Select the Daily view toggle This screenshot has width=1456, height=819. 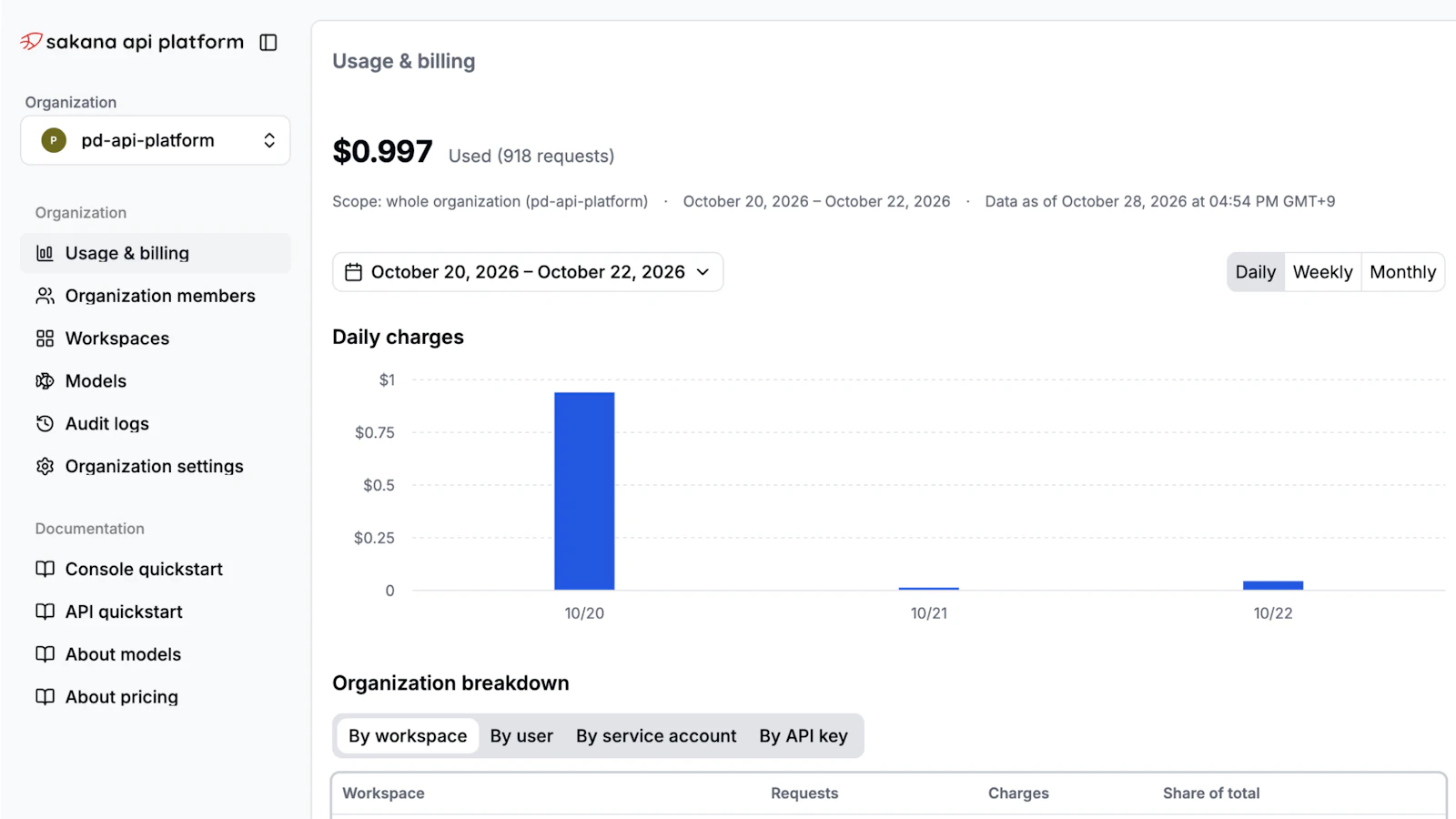click(1256, 272)
